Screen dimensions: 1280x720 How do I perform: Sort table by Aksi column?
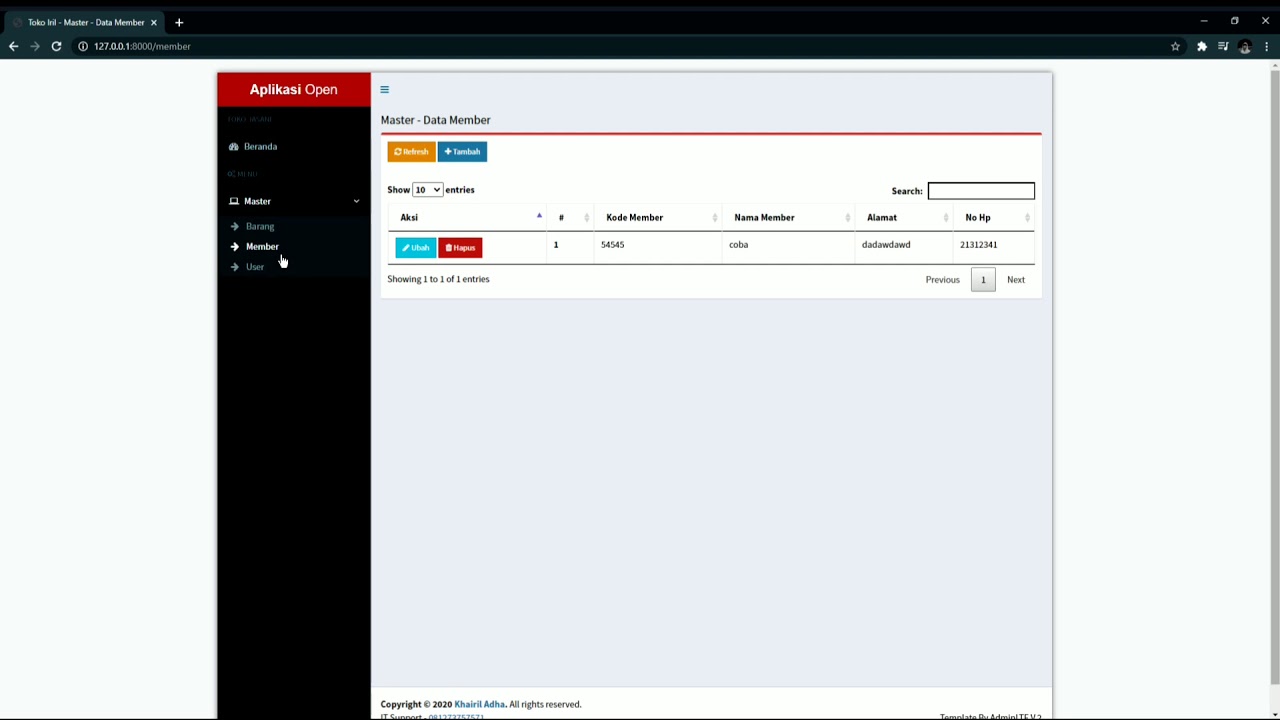pyautogui.click(x=467, y=217)
